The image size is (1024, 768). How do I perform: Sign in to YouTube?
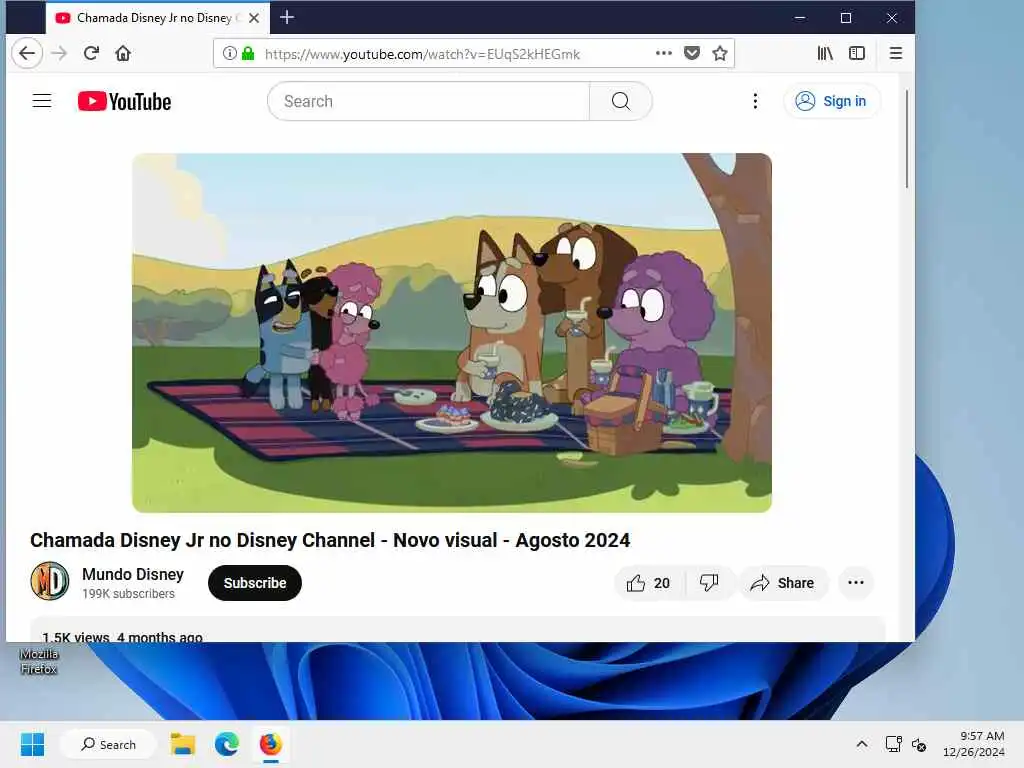click(832, 101)
